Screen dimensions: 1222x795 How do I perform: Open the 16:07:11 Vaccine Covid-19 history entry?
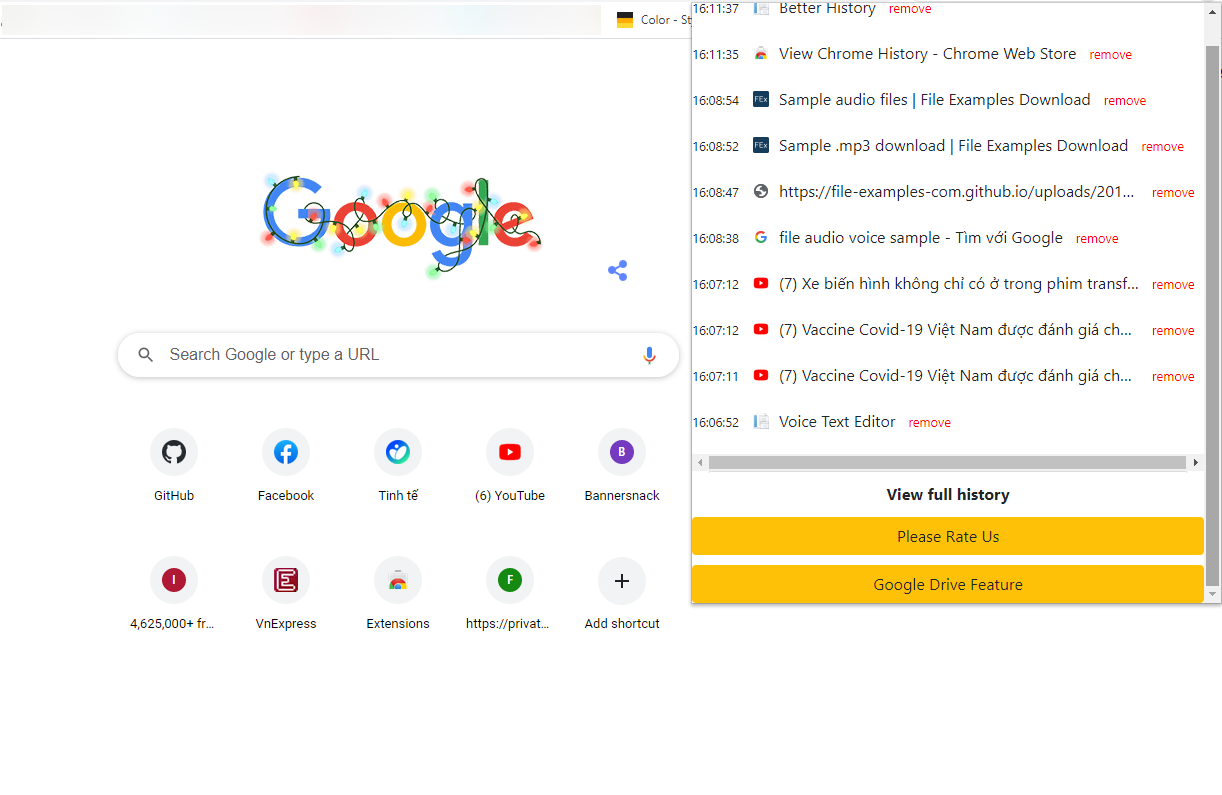[956, 376]
